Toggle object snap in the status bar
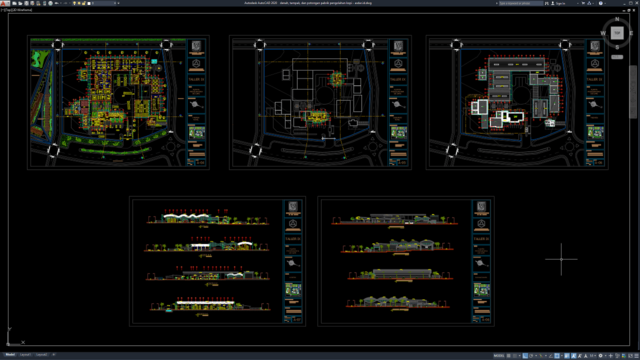Image resolution: width=640 pixels, height=360 pixels. (557, 356)
